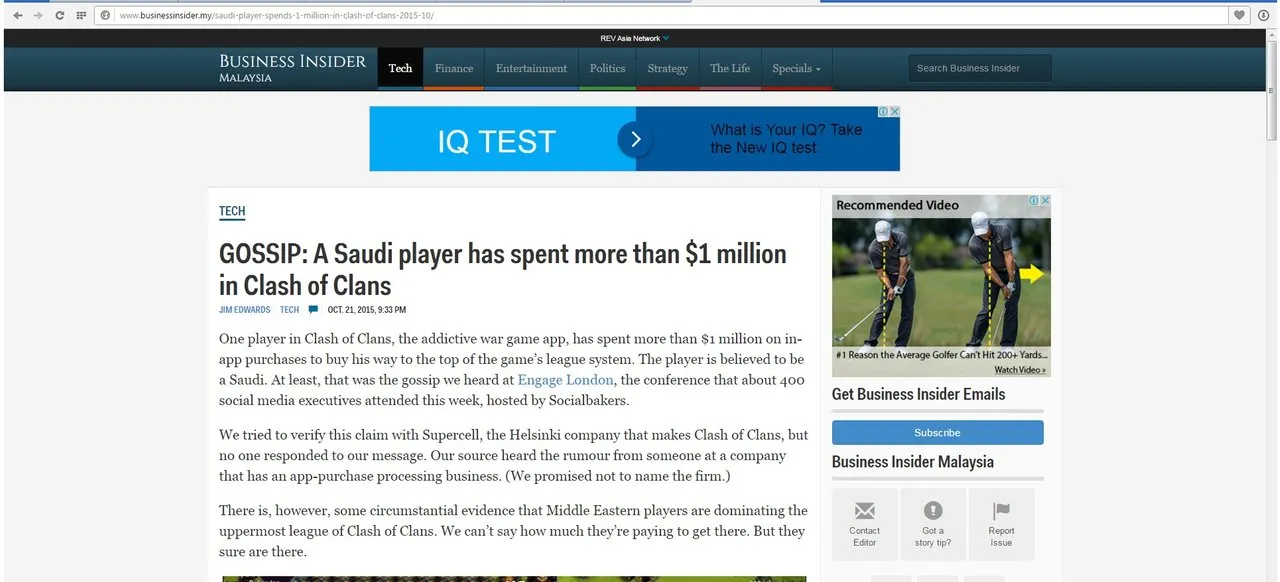The width and height of the screenshot is (1280, 582).
Task: Open The Life section tab
Action: [x=730, y=68]
